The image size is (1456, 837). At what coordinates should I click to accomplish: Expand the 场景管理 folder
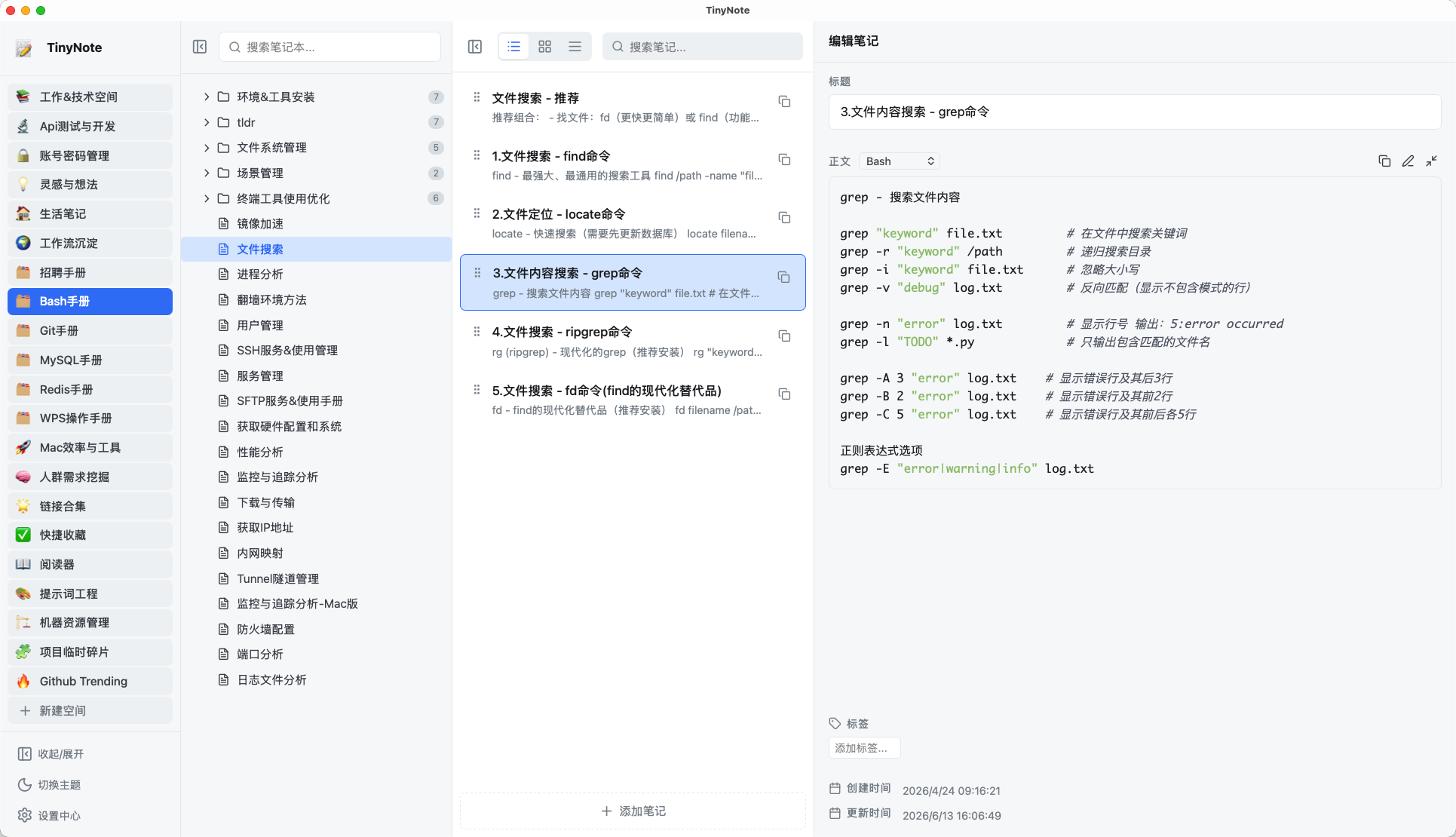[x=207, y=173]
